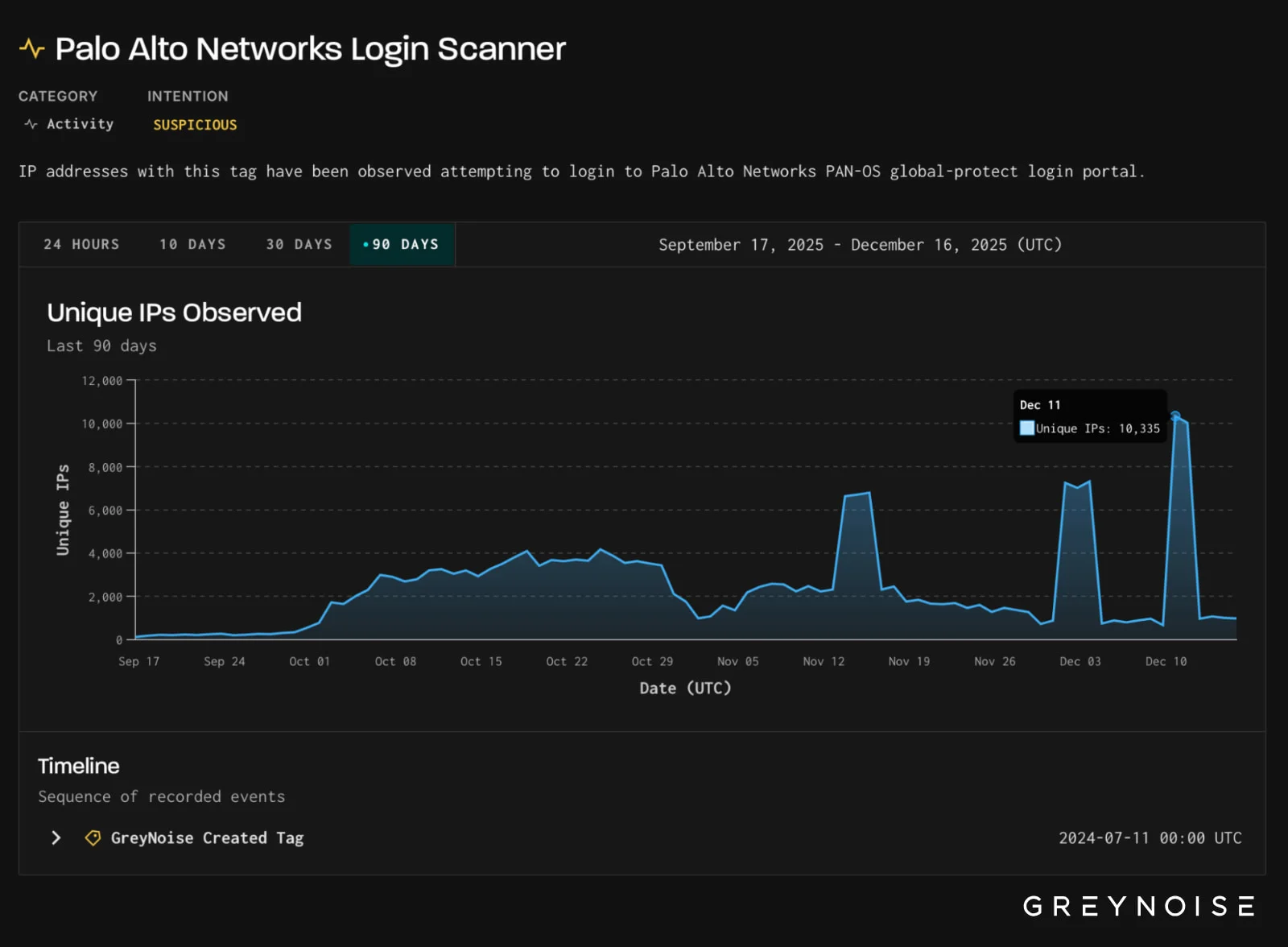Screen dimensions: 1288x947
Task: Click the Unique IPs Observed chart heading
Action: 174,312
